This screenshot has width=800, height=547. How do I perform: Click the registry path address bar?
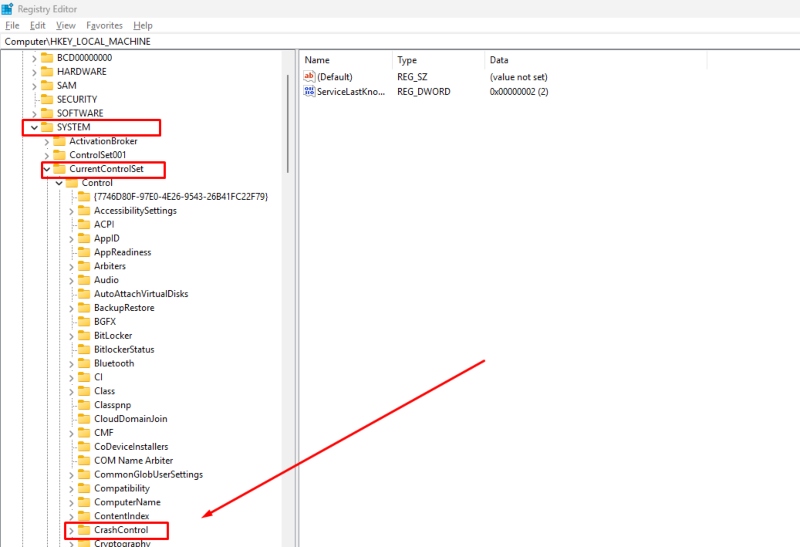[400, 41]
